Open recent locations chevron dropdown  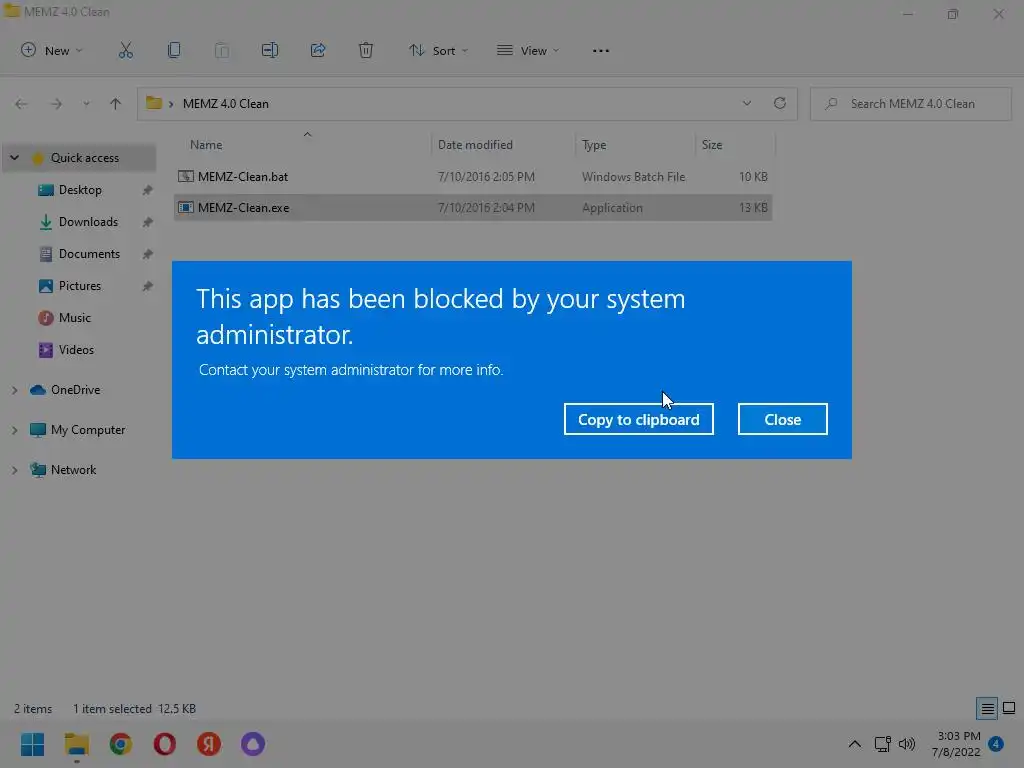(x=86, y=104)
